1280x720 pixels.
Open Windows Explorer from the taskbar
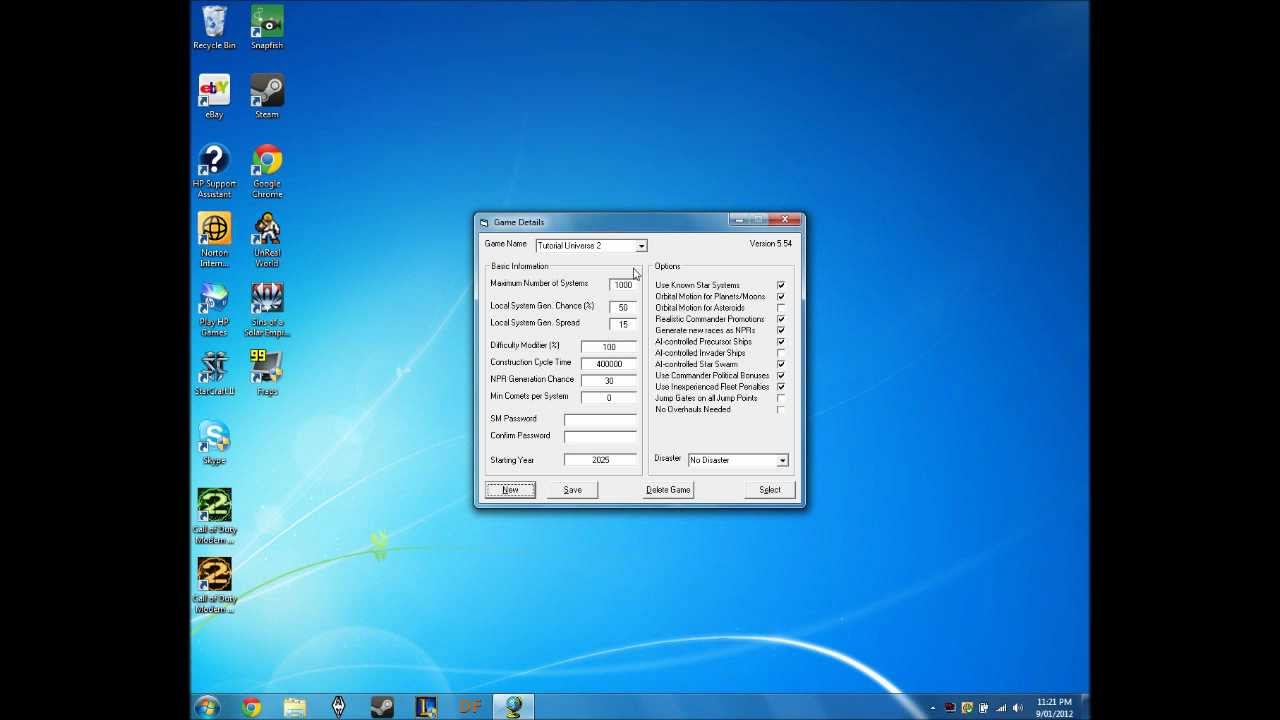click(x=295, y=707)
